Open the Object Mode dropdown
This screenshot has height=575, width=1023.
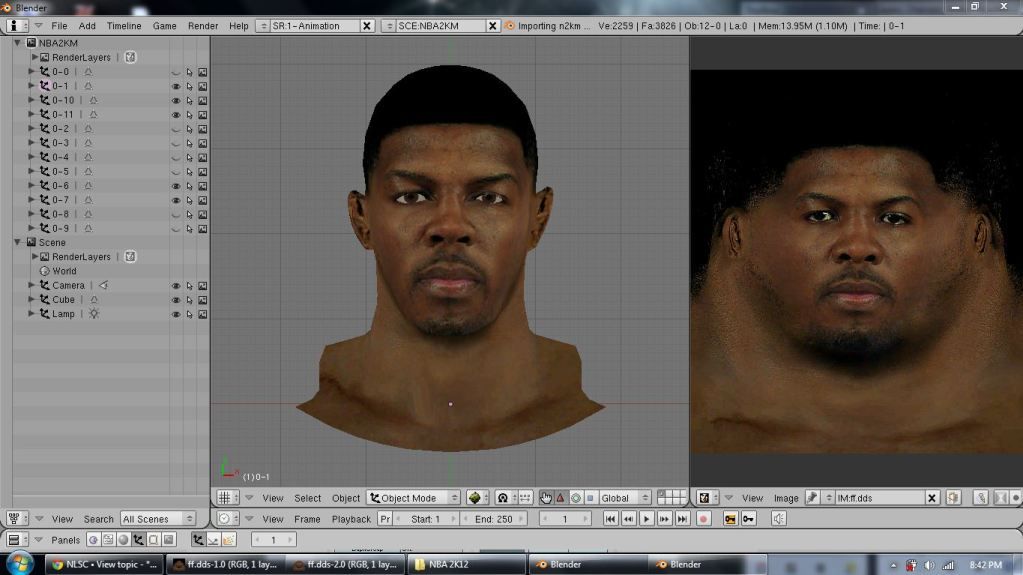(x=413, y=498)
